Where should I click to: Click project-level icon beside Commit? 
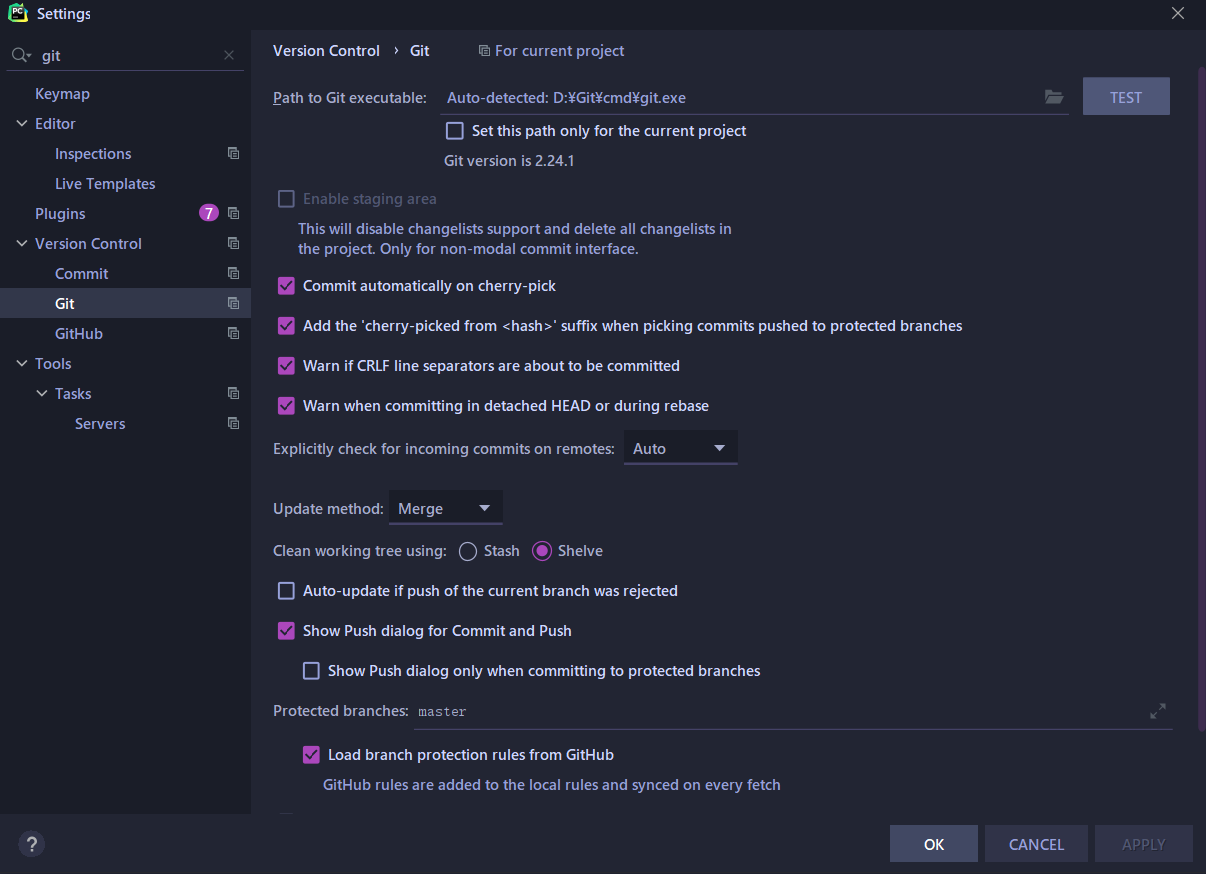[233, 273]
